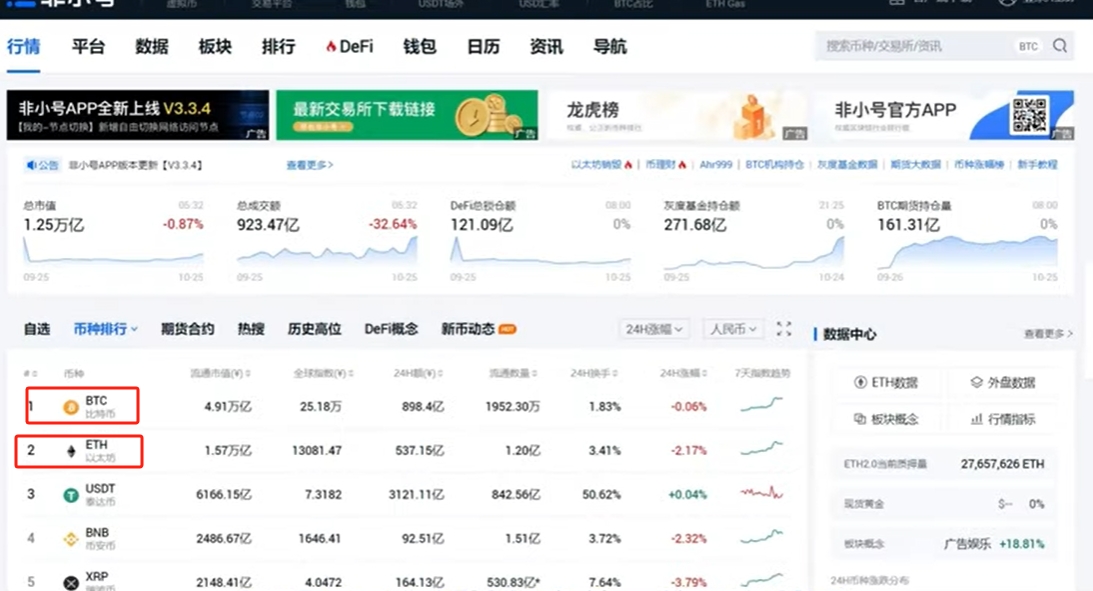Open the 排行 main tab
The height and width of the screenshot is (591, 1093).
278,47
